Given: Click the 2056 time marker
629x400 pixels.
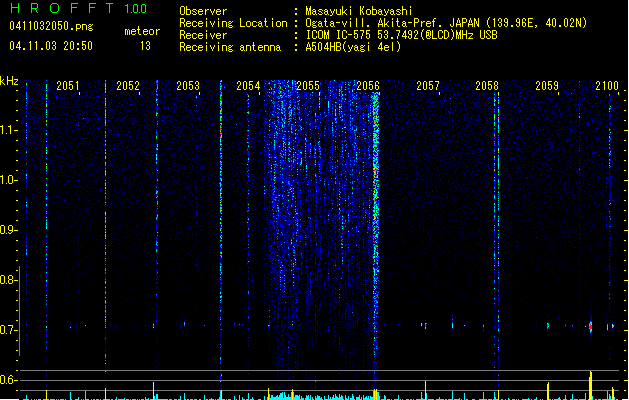Looking at the screenshot, I should pos(368,85).
